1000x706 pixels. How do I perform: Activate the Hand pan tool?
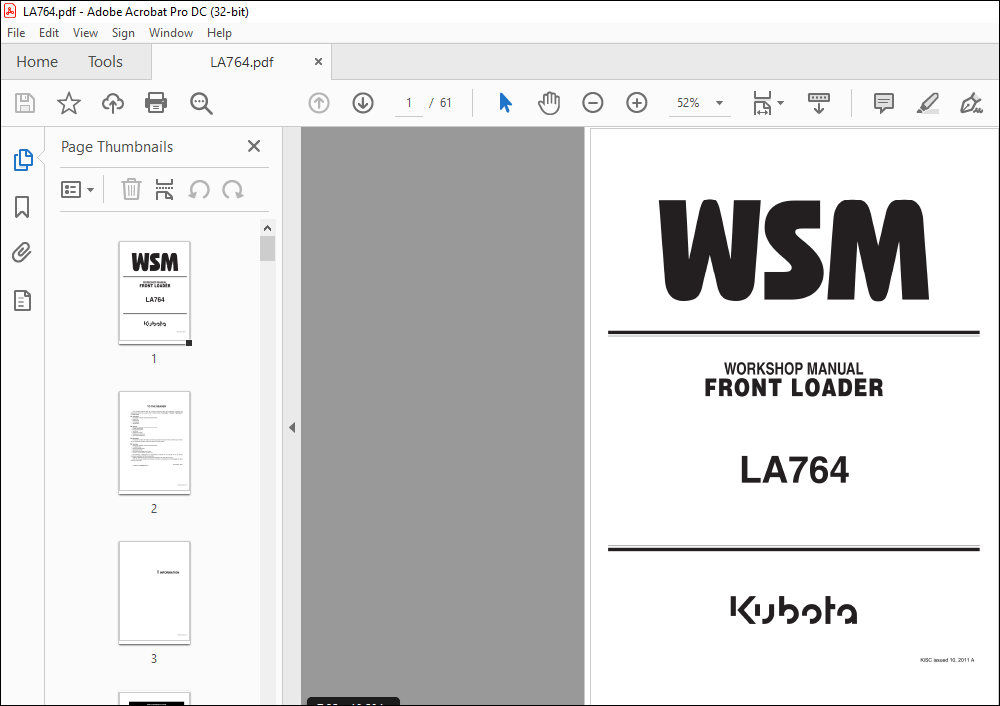(548, 103)
